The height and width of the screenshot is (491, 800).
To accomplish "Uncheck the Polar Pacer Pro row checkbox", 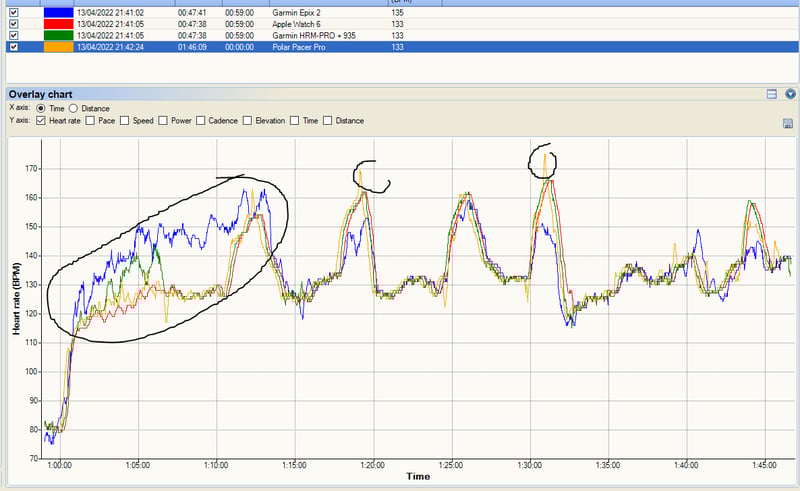I will (x=14, y=47).
